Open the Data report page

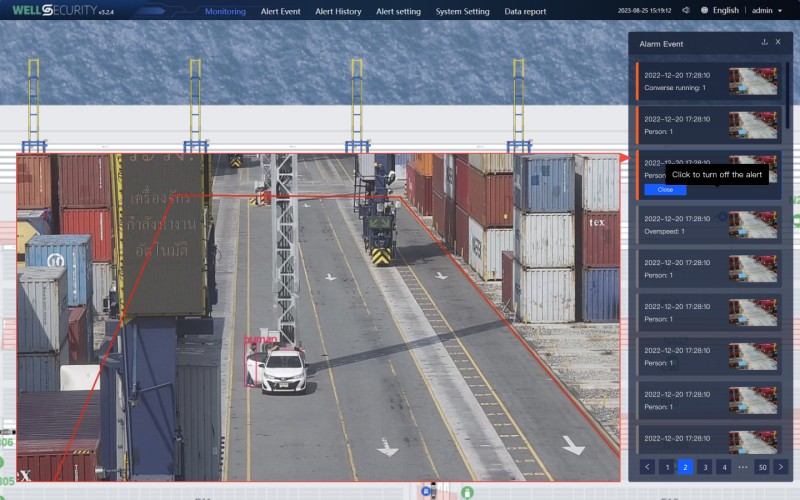pyautogui.click(x=525, y=11)
